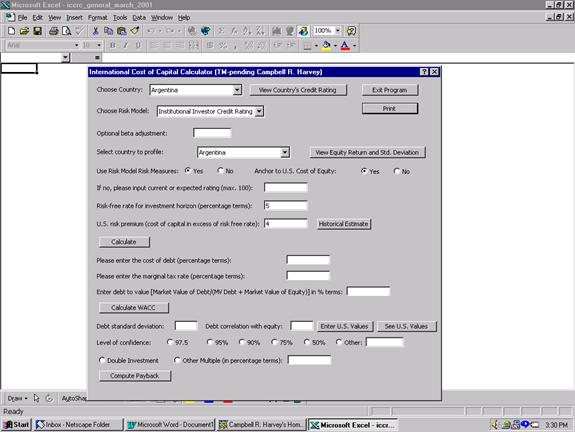
Task: Click the Cut scissors icon
Action: coord(95,31)
